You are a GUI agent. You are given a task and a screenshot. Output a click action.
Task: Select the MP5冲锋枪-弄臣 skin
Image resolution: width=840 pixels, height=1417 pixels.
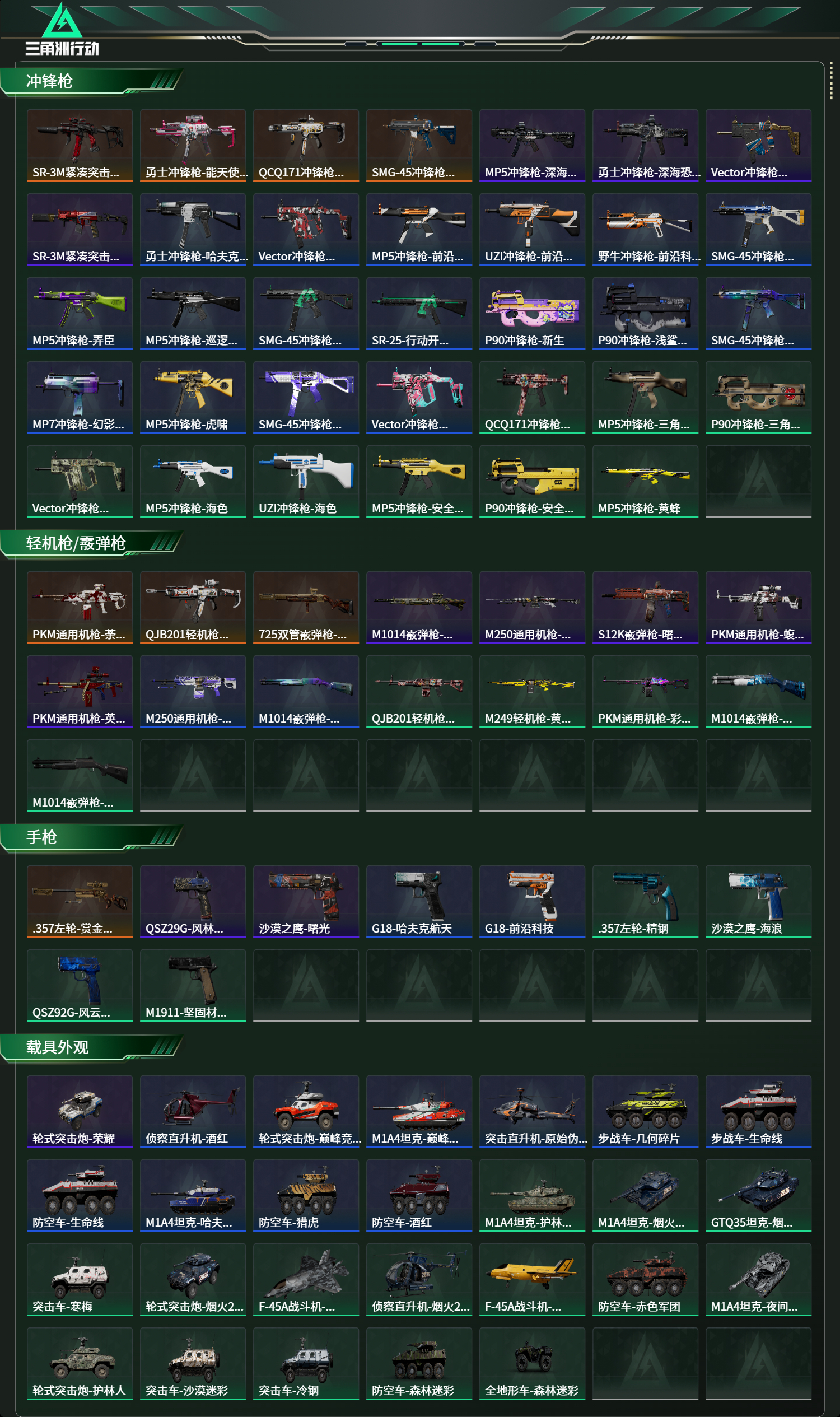coord(80,314)
